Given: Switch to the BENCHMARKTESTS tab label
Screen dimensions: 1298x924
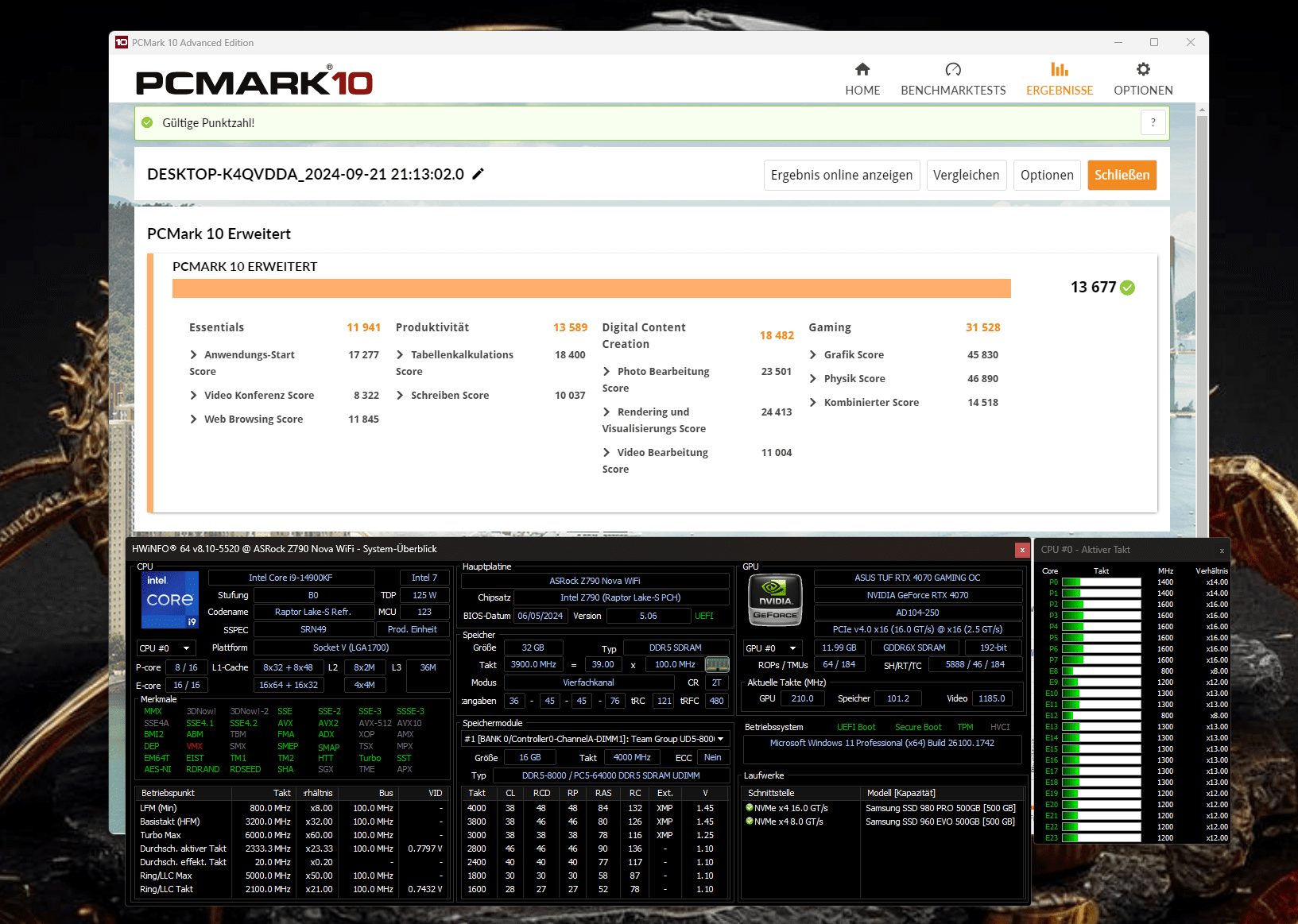Looking at the screenshot, I should pyautogui.click(x=953, y=91).
